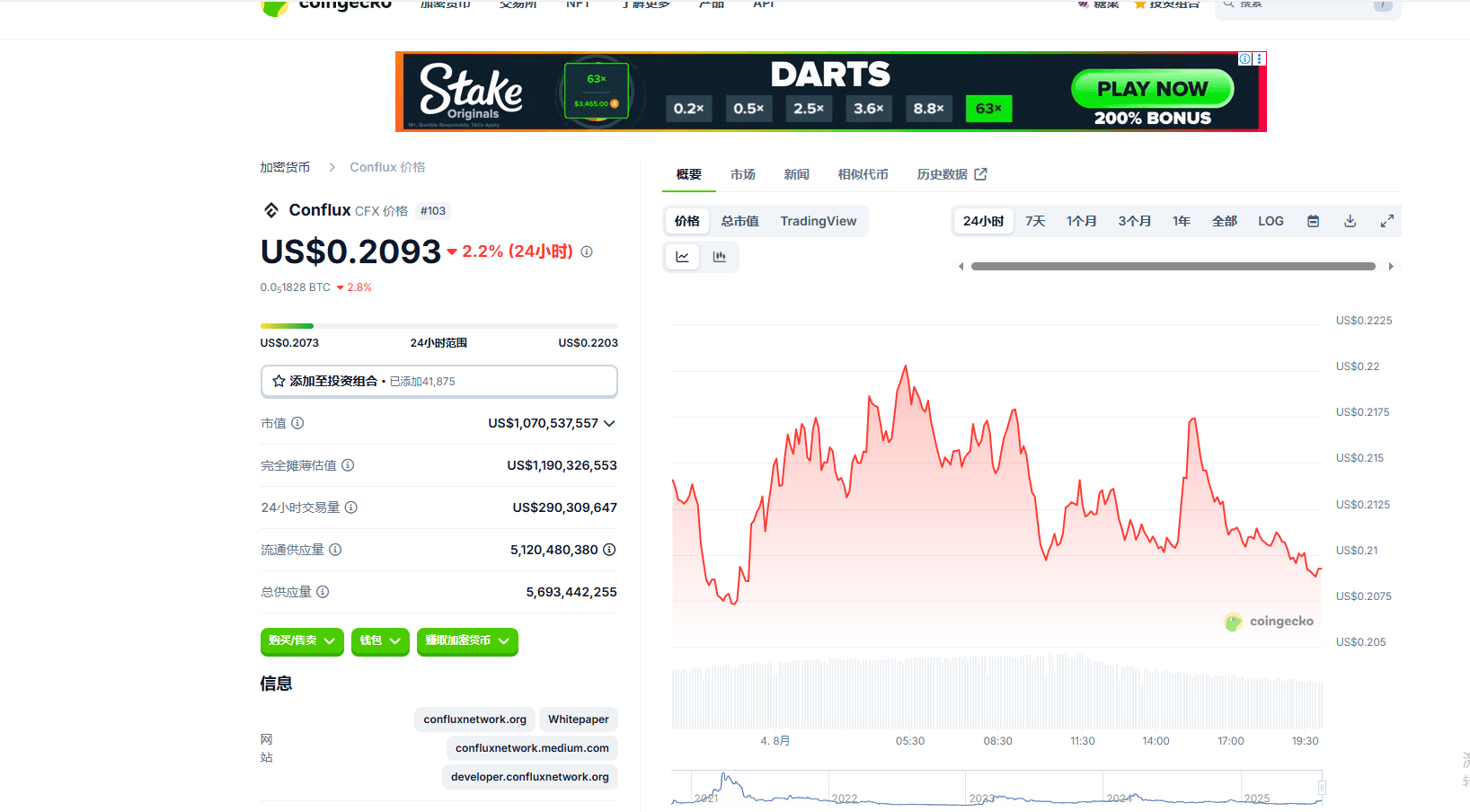The height and width of the screenshot is (812, 1470).
Task: Open the 新闻 tab
Action: 797,174
